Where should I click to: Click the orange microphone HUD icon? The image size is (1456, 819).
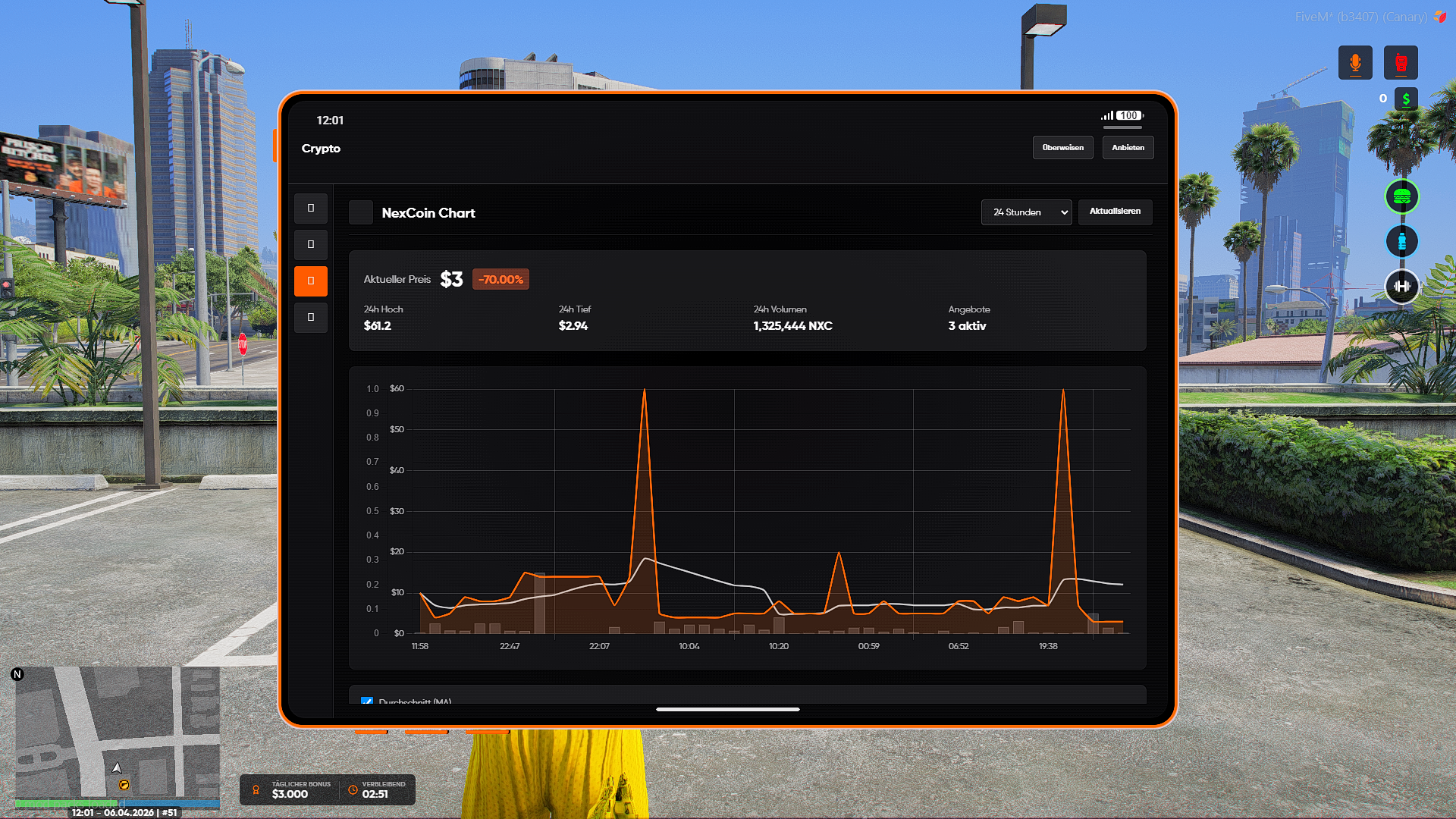[1355, 62]
